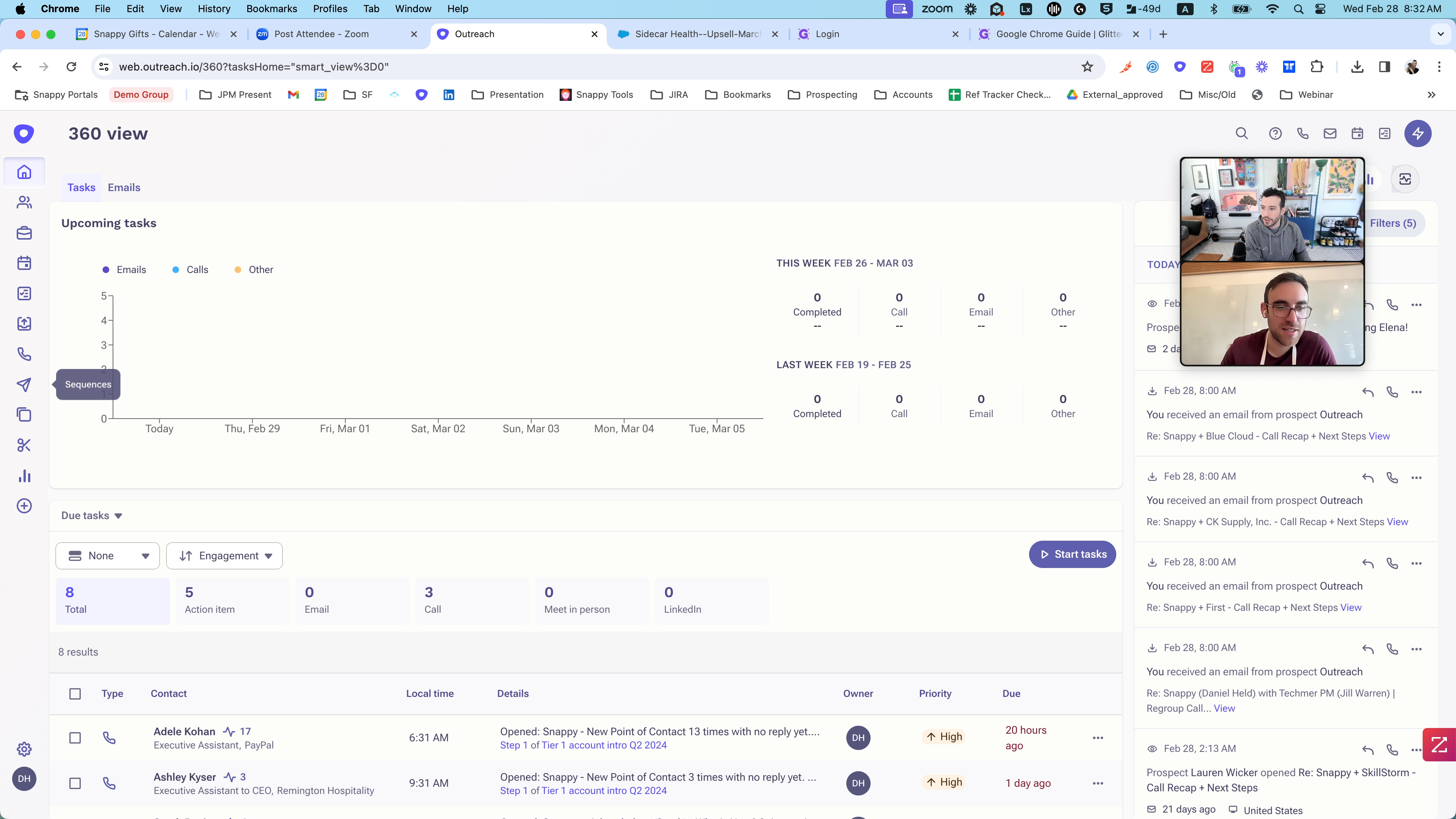Image resolution: width=1456 pixels, height=819 pixels.
Task: Click the call type icon for Ashley Kyser
Action: tap(109, 783)
